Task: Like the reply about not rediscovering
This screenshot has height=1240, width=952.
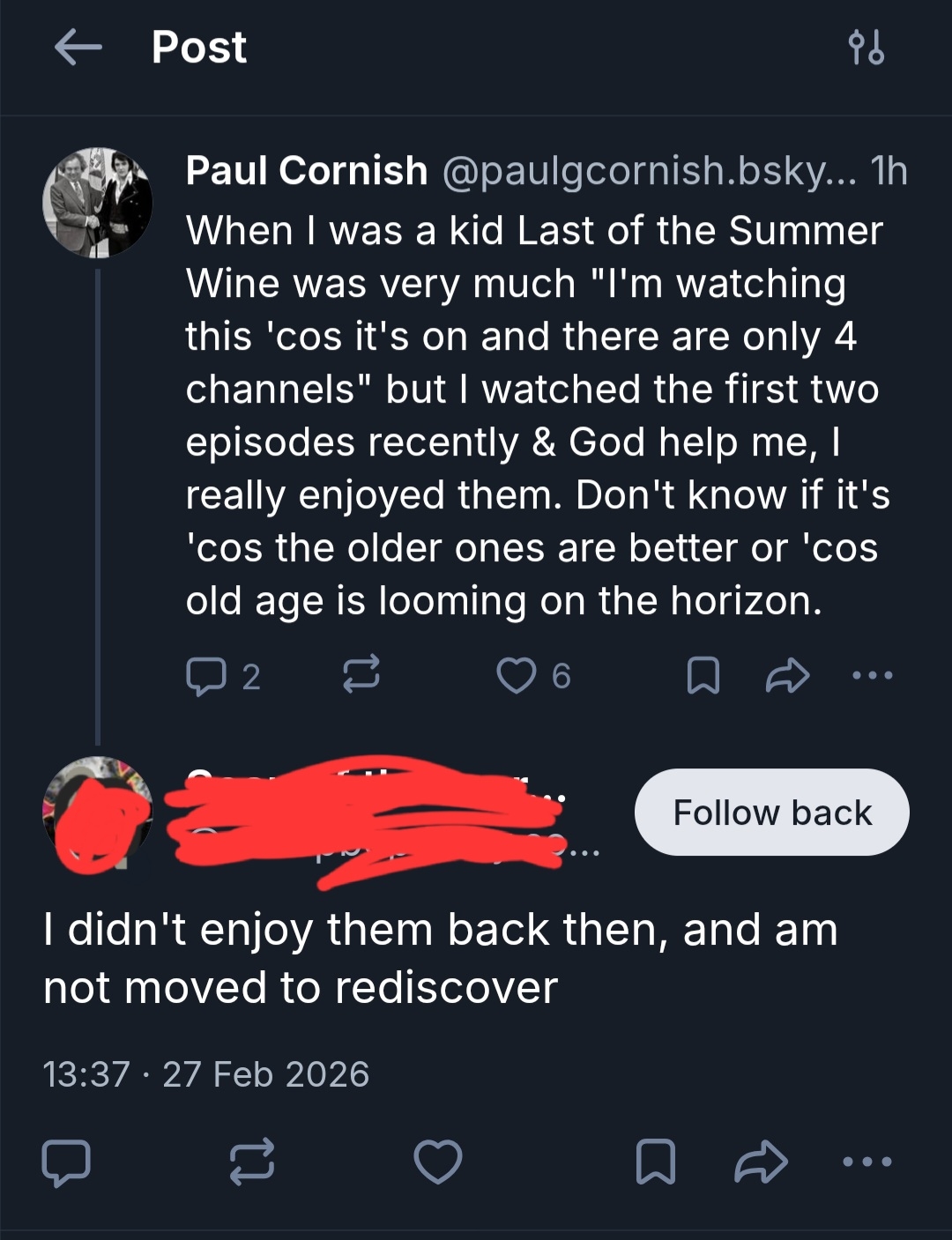Action: pyautogui.click(x=438, y=1162)
